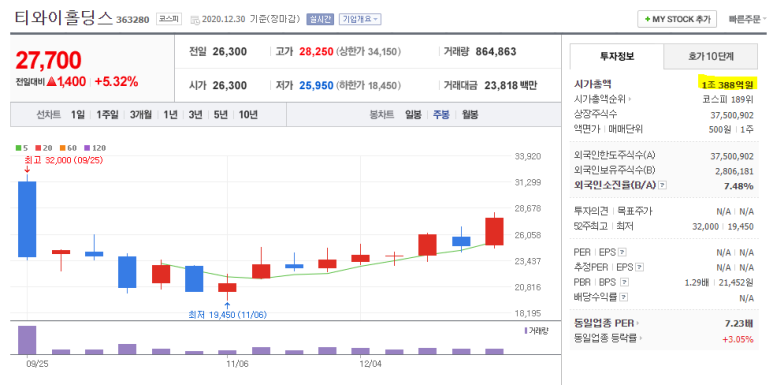
Task: Click the 상장주식수 value 37,500,902
Action: click(x=732, y=114)
